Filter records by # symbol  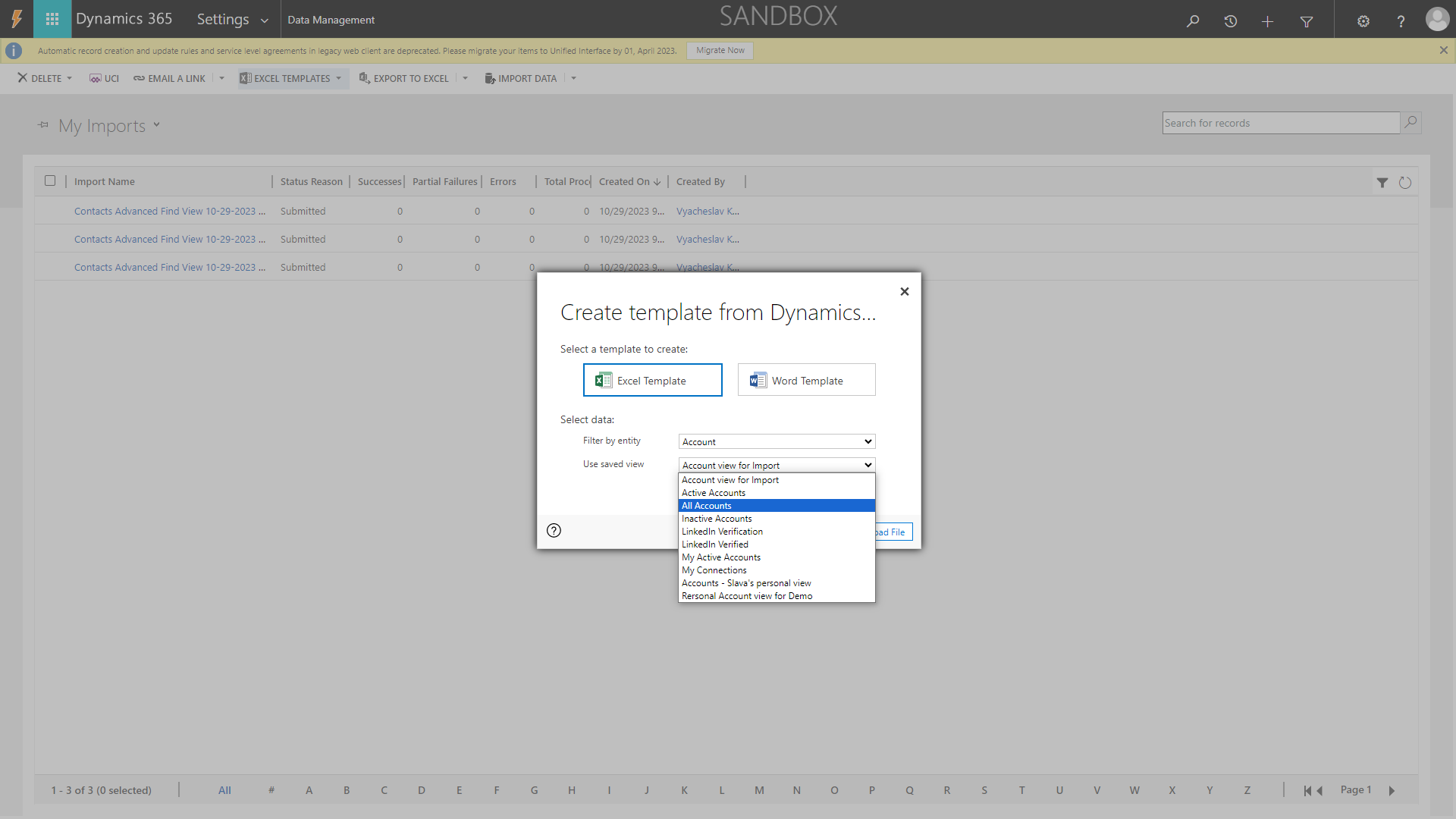[271, 790]
